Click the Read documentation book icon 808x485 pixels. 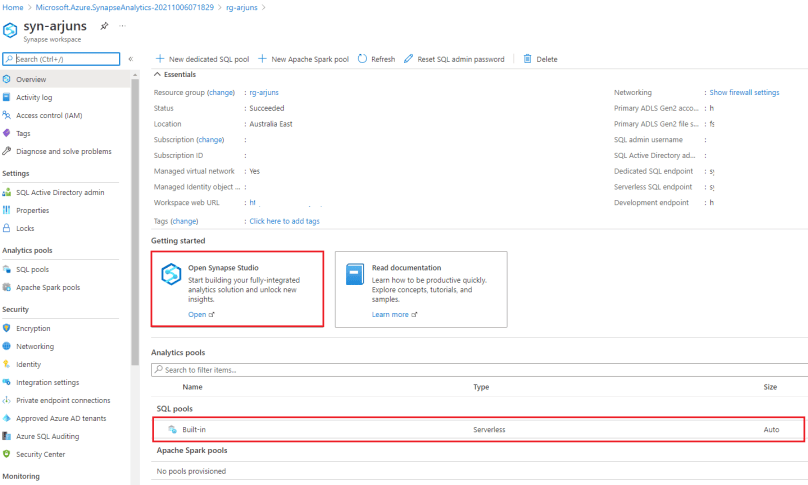tap(355, 274)
